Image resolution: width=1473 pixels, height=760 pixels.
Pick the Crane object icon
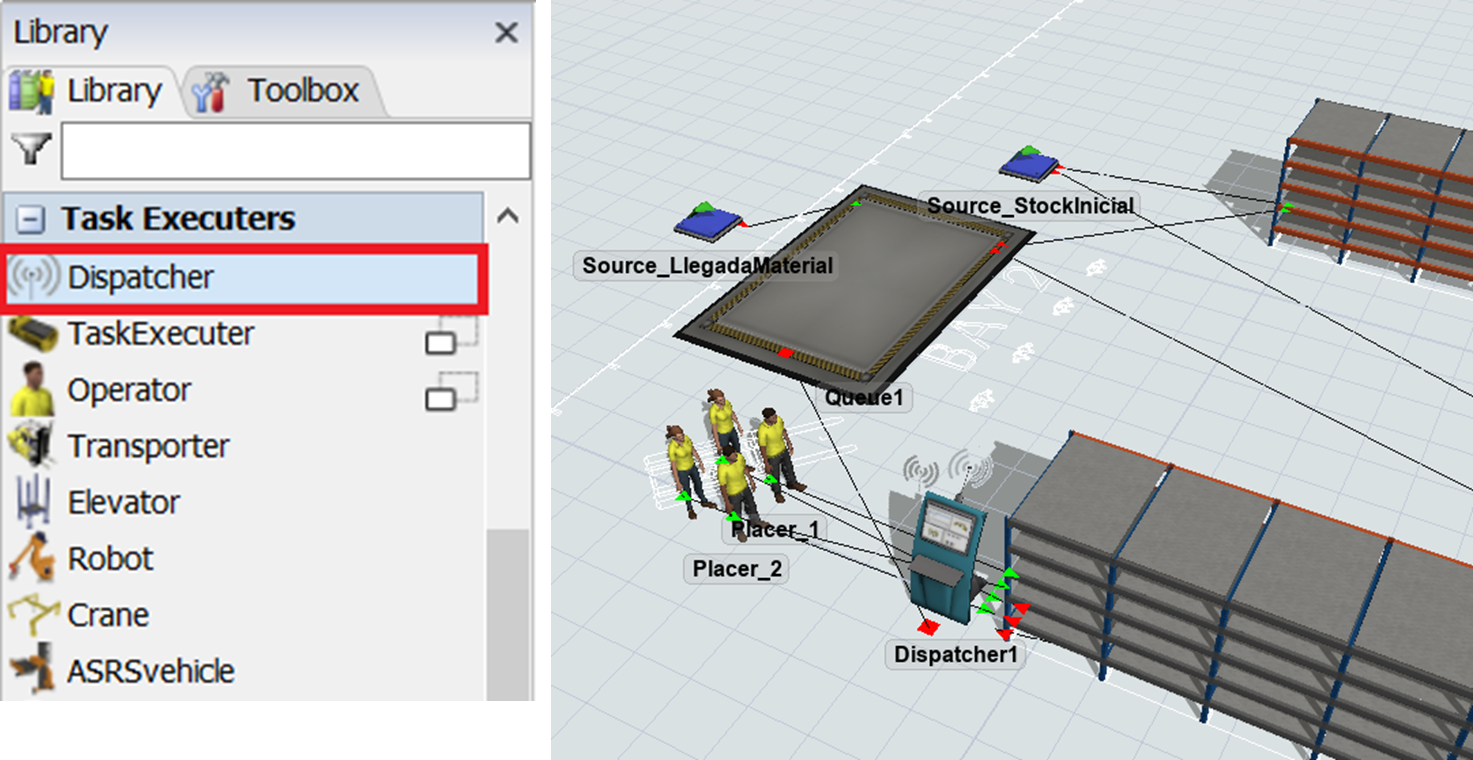pyautogui.click(x=33, y=614)
